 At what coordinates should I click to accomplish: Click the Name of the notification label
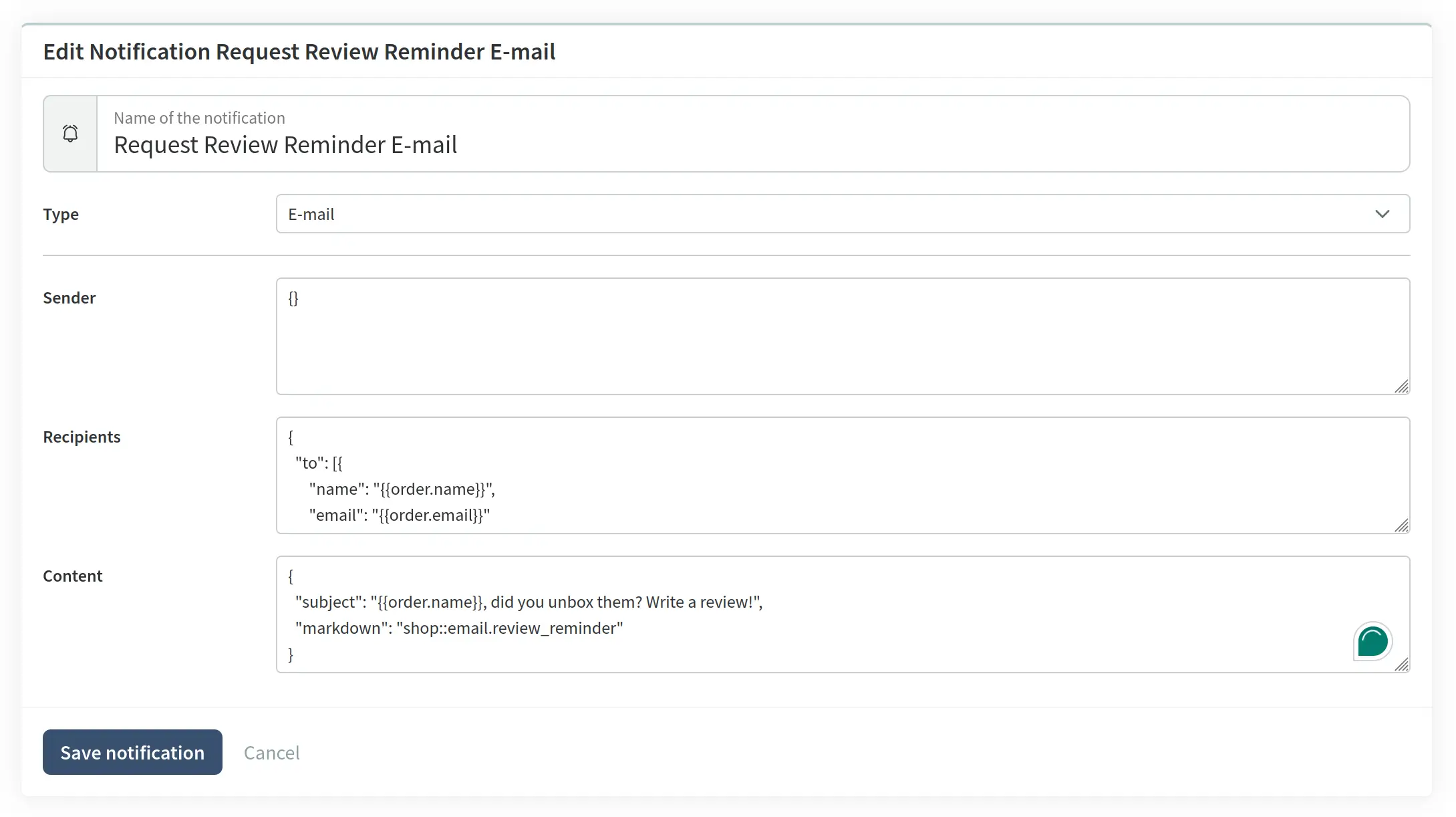pos(198,118)
